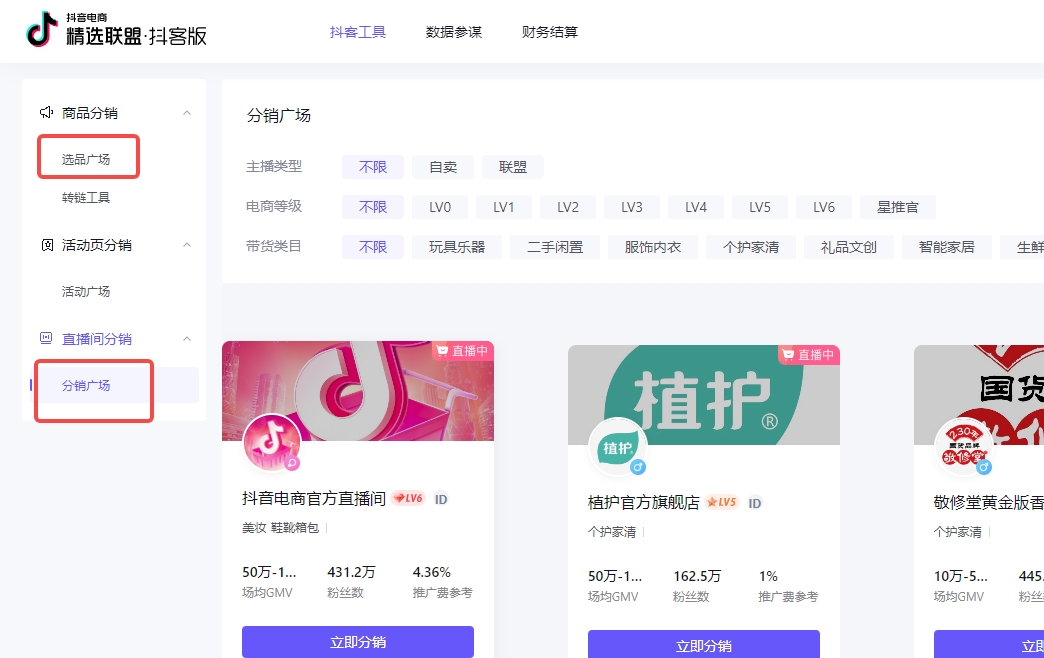Open the 抖音电商官方直播间 title link
The image size is (1044, 658).
[x=314, y=498]
